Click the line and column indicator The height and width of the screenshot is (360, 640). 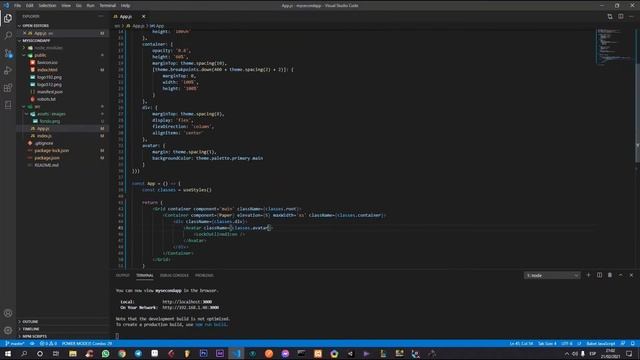click(521, 344)
